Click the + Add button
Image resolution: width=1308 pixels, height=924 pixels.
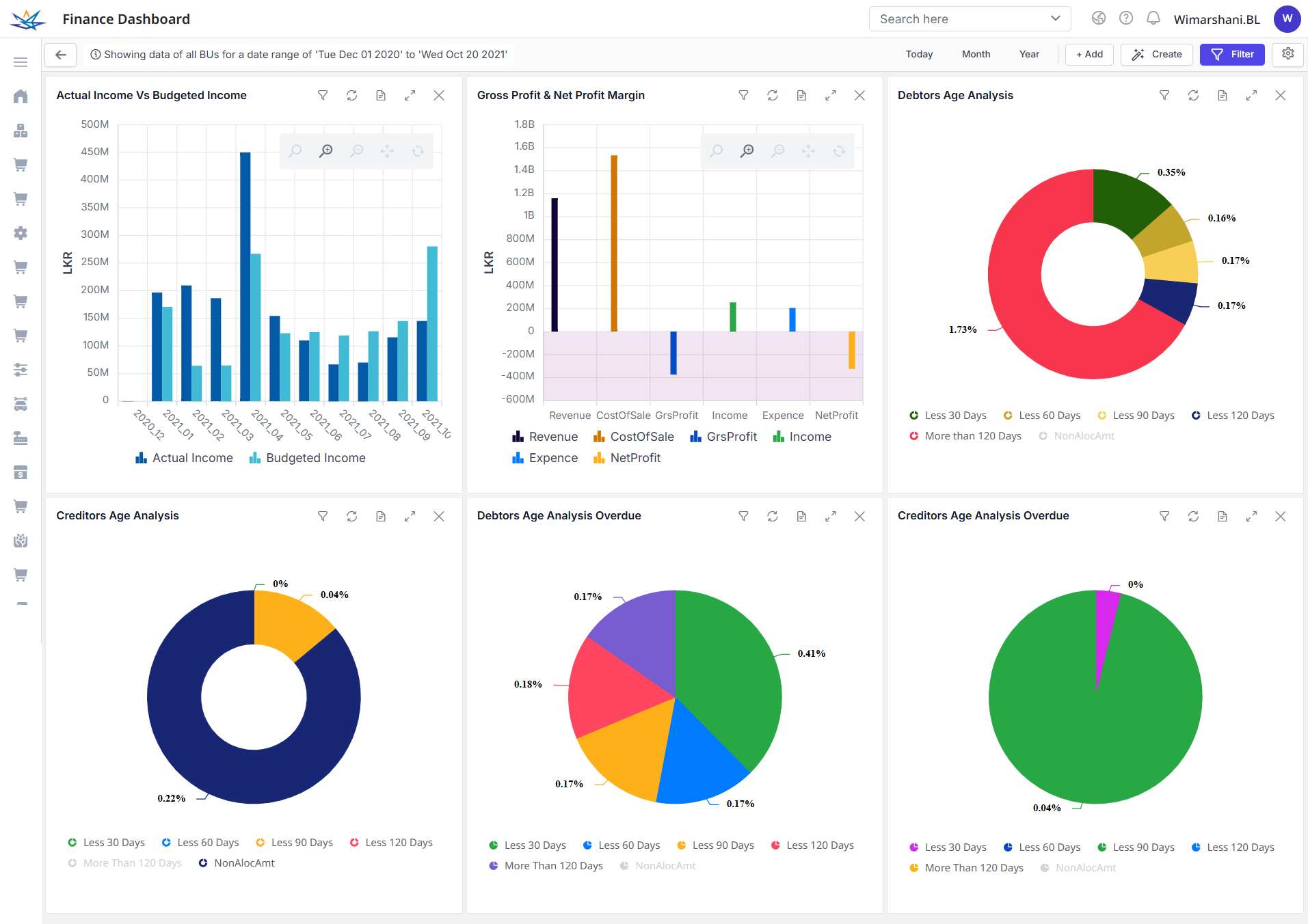pos(1089,54)
